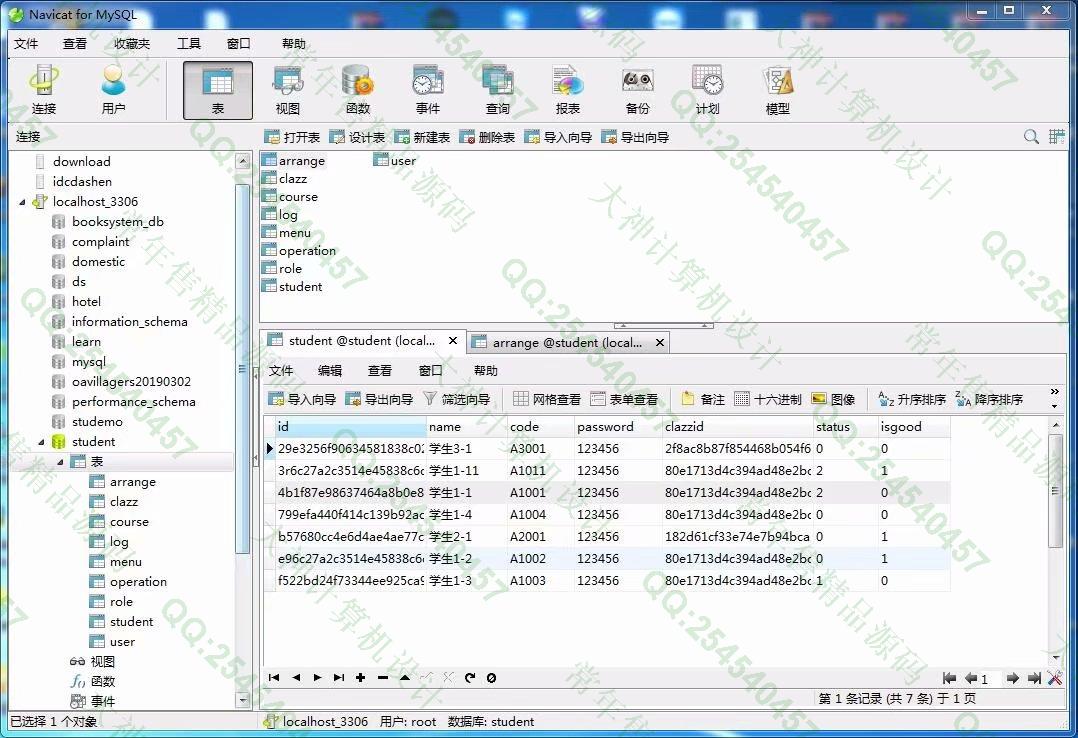
Task: Delete record with minus button
Action: pos(383,677)
